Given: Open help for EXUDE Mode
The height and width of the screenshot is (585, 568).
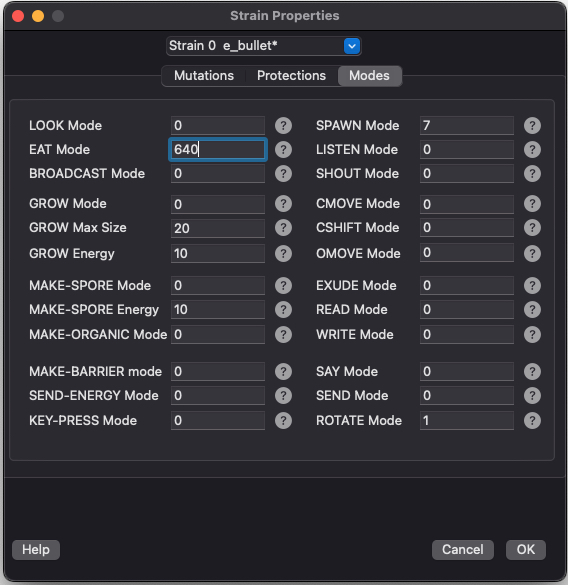Looking at the screenshot, I should 532,285.
